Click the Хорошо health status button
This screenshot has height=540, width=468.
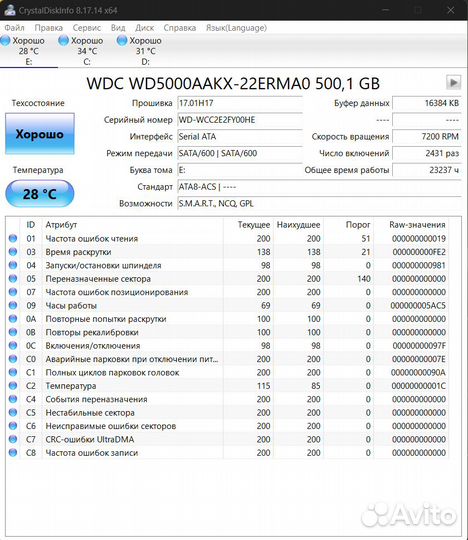(40, 134)
